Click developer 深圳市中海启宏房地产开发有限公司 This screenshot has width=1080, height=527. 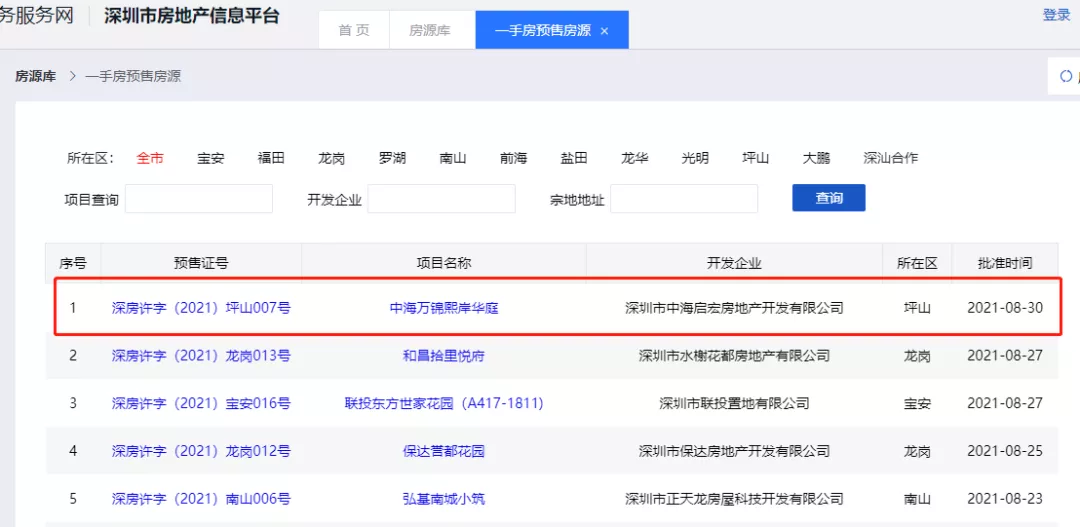point(734,308)
